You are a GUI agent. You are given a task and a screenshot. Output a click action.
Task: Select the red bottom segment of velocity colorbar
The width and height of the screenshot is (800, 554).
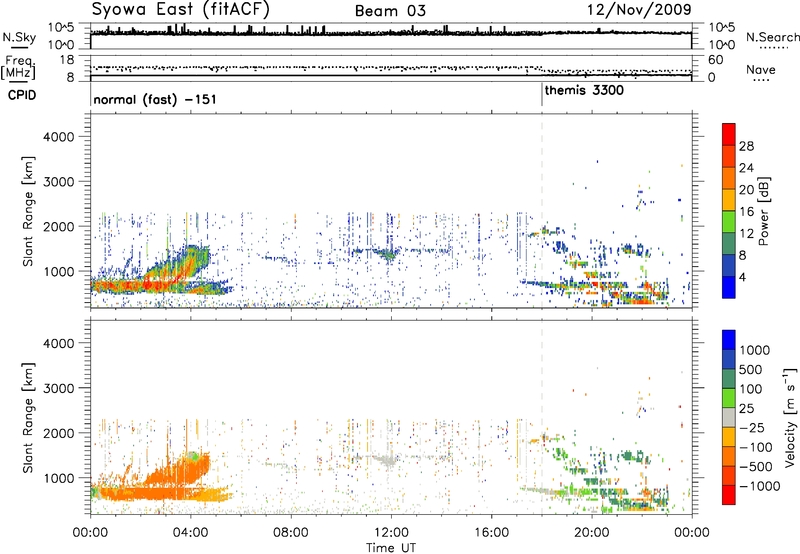pyautogui.click(x=729, y=495)
